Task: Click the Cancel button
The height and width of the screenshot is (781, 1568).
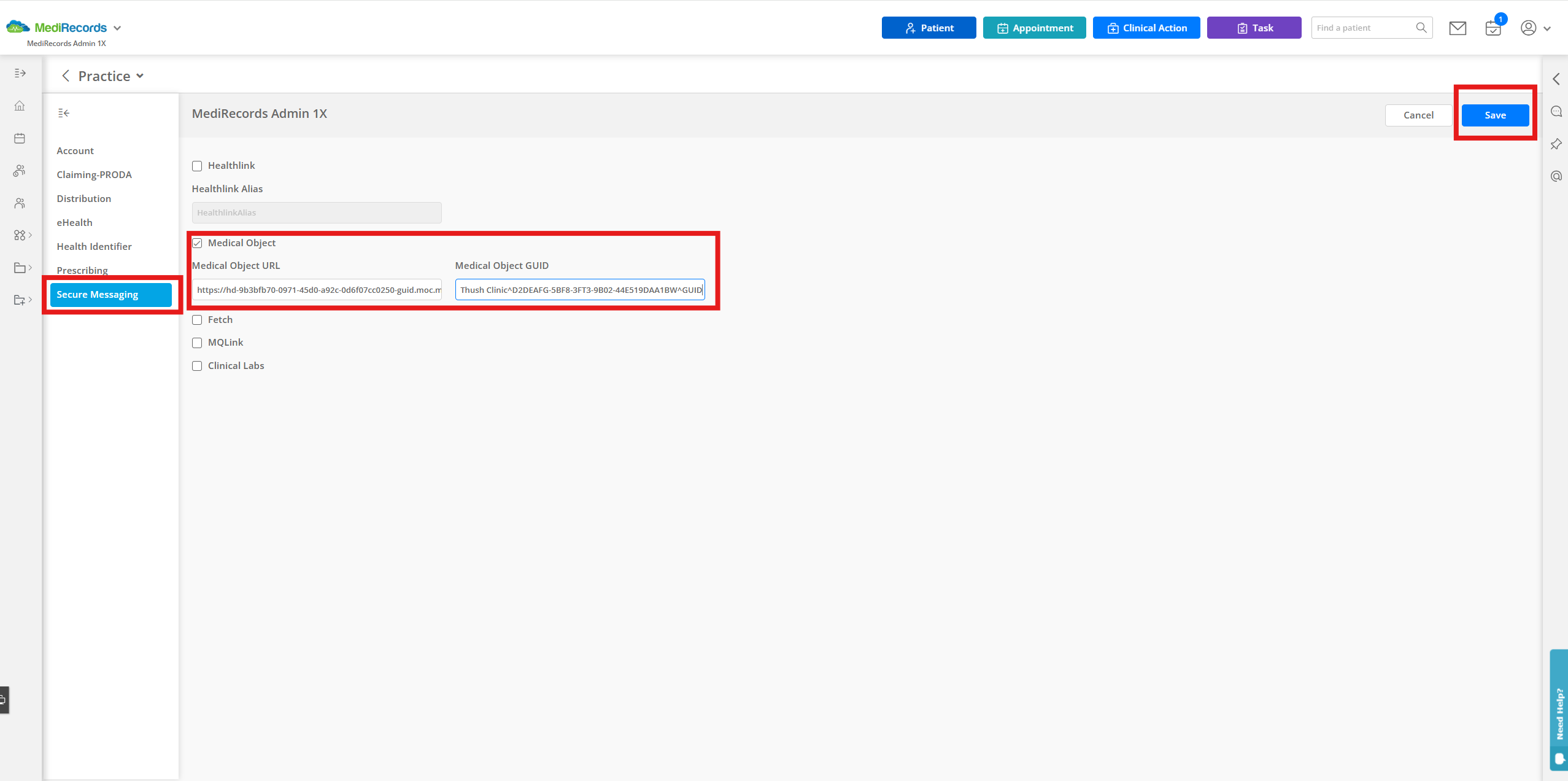Action: [x=1418, y=115]
